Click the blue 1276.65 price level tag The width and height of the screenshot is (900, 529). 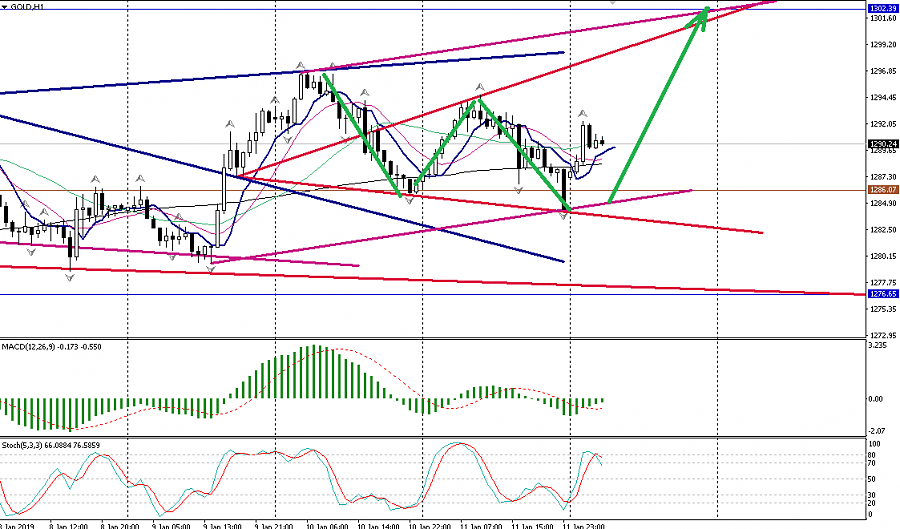click(x=881, y=295)
